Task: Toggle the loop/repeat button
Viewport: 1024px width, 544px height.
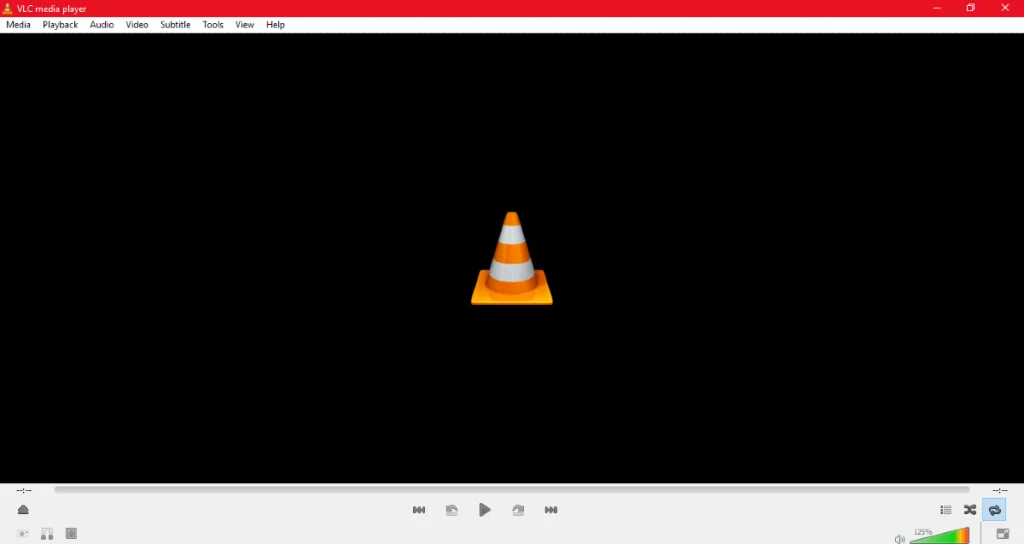Action: pyautogui.click(x=995, y=510)
